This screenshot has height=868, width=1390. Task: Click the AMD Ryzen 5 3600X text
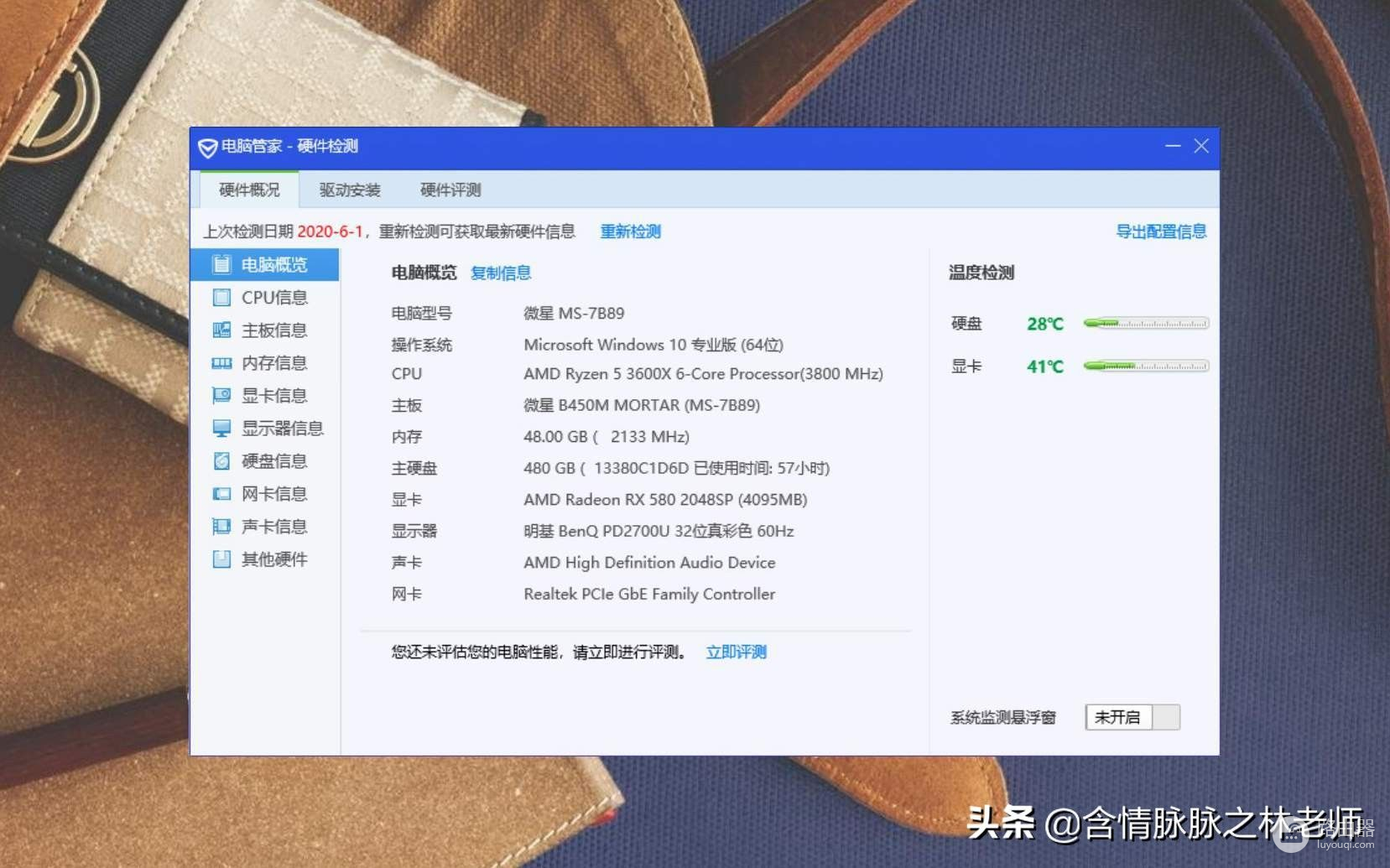(704, 374)
